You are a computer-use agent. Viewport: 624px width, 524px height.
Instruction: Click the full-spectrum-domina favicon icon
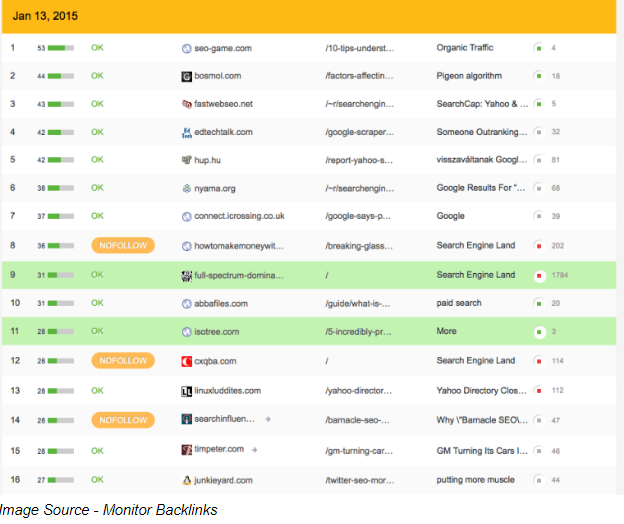[186, 276]
